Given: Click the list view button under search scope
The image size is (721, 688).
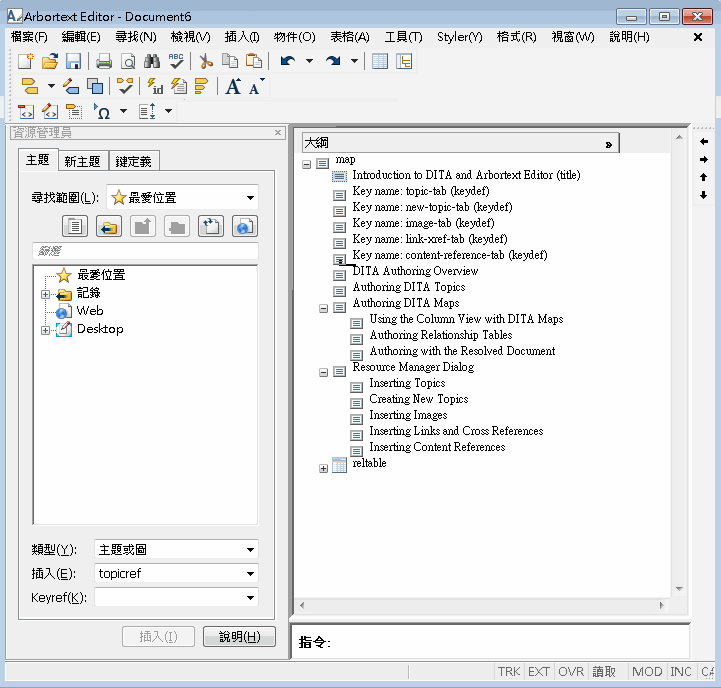Looking at the screenshot, I should coord(75,226).
